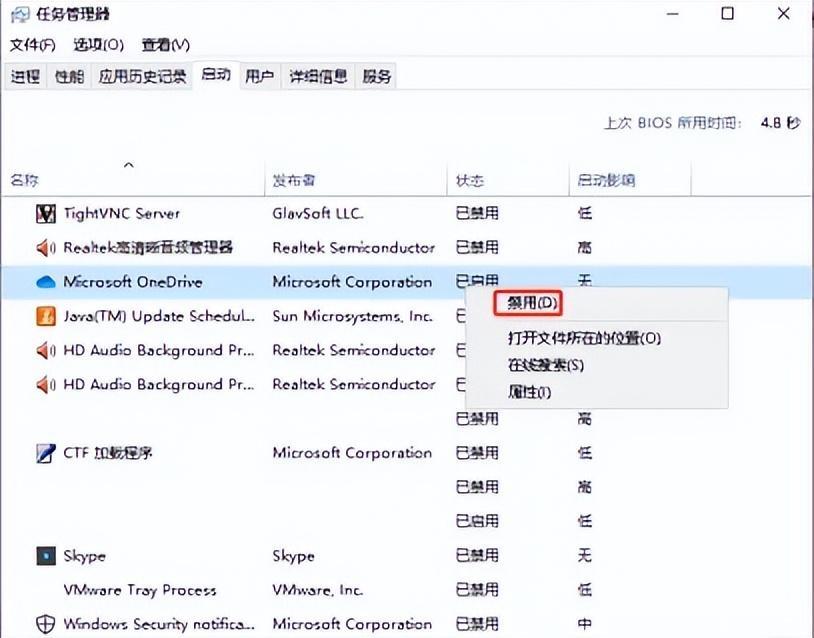Image resolution: width=814 pixels, height=638 pixels.
Task: Choose 在线搜索(S) in the context menu
Action: (x=546, y=365)
